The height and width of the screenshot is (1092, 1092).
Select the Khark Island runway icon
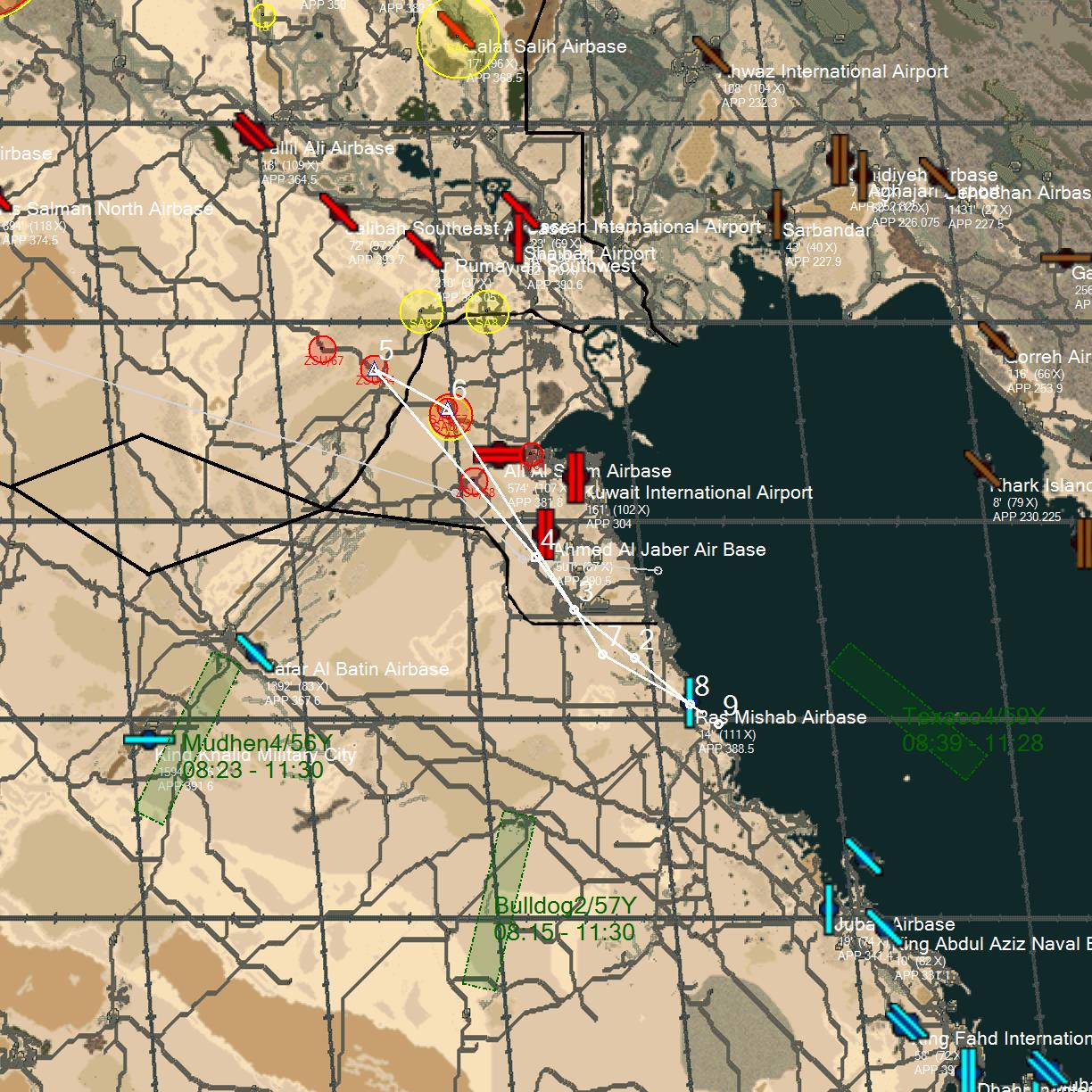pyautogui.click(x=982, y=469)
